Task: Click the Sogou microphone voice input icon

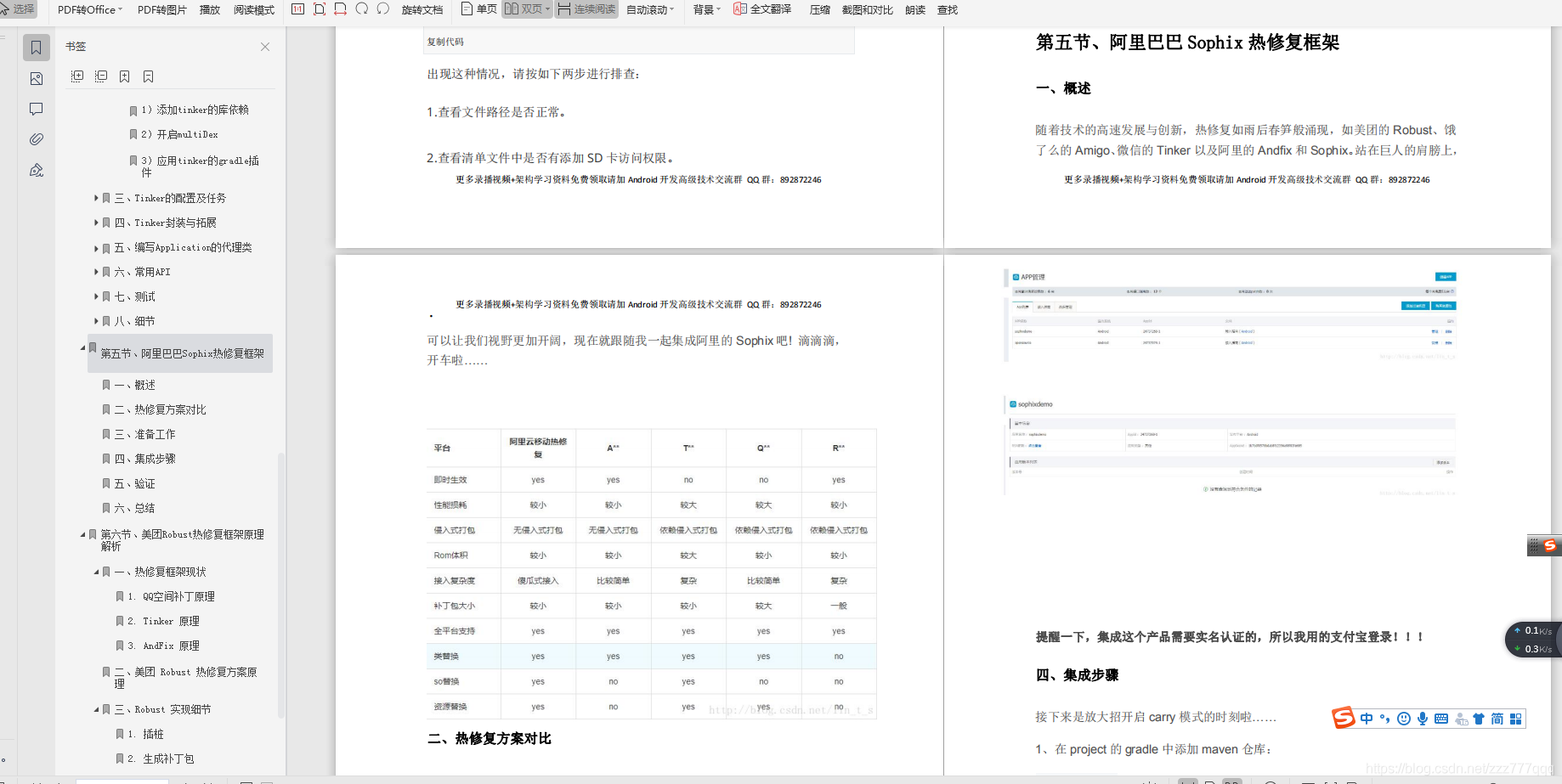Action: point(1423,719)
